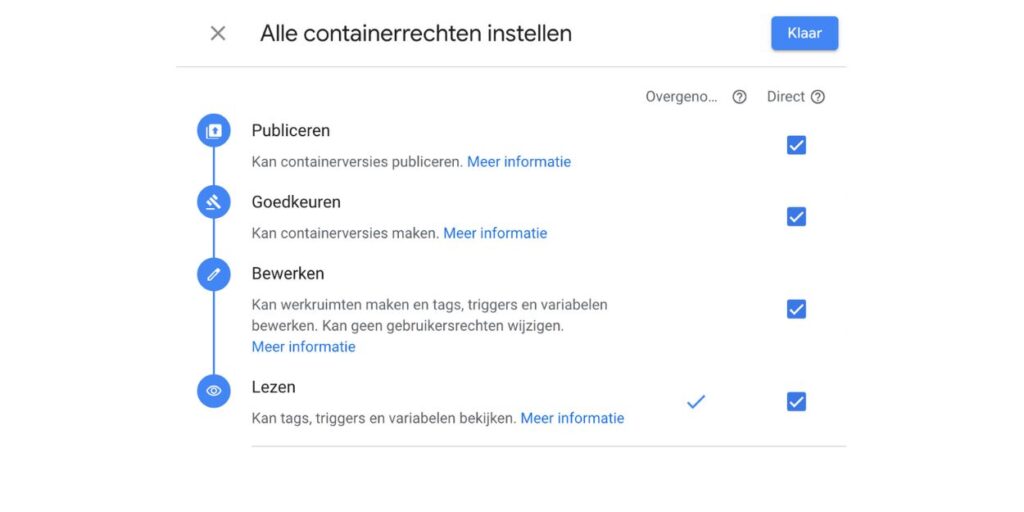Toggle the Bewerken direct checkbox

pyautogui.click(x=796, y=309)
